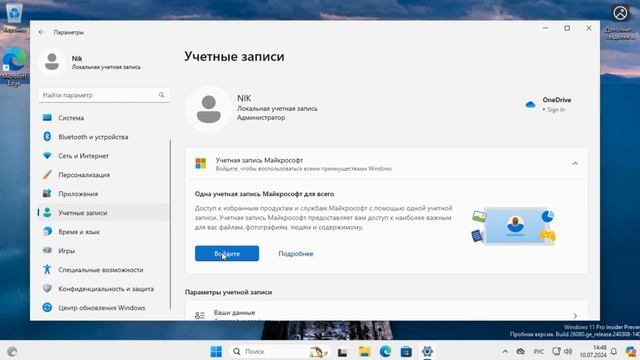Image resolution: width=640 pixels, height=360 pixels.
Task: Open Recycle Bin on desktop
Action: click(x=14, y=18)
